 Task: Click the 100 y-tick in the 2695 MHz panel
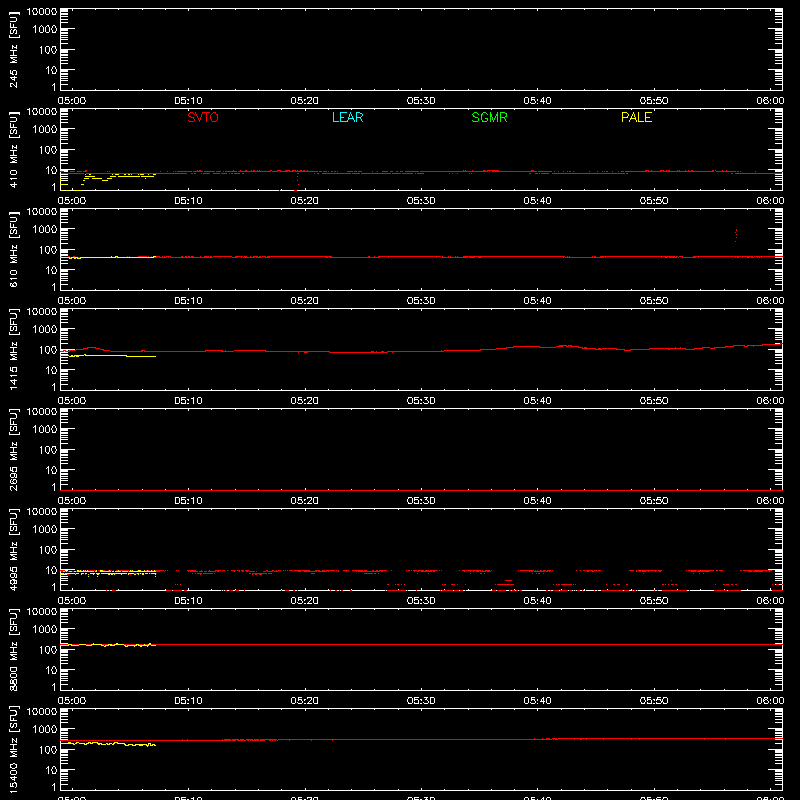pos(48,450)
